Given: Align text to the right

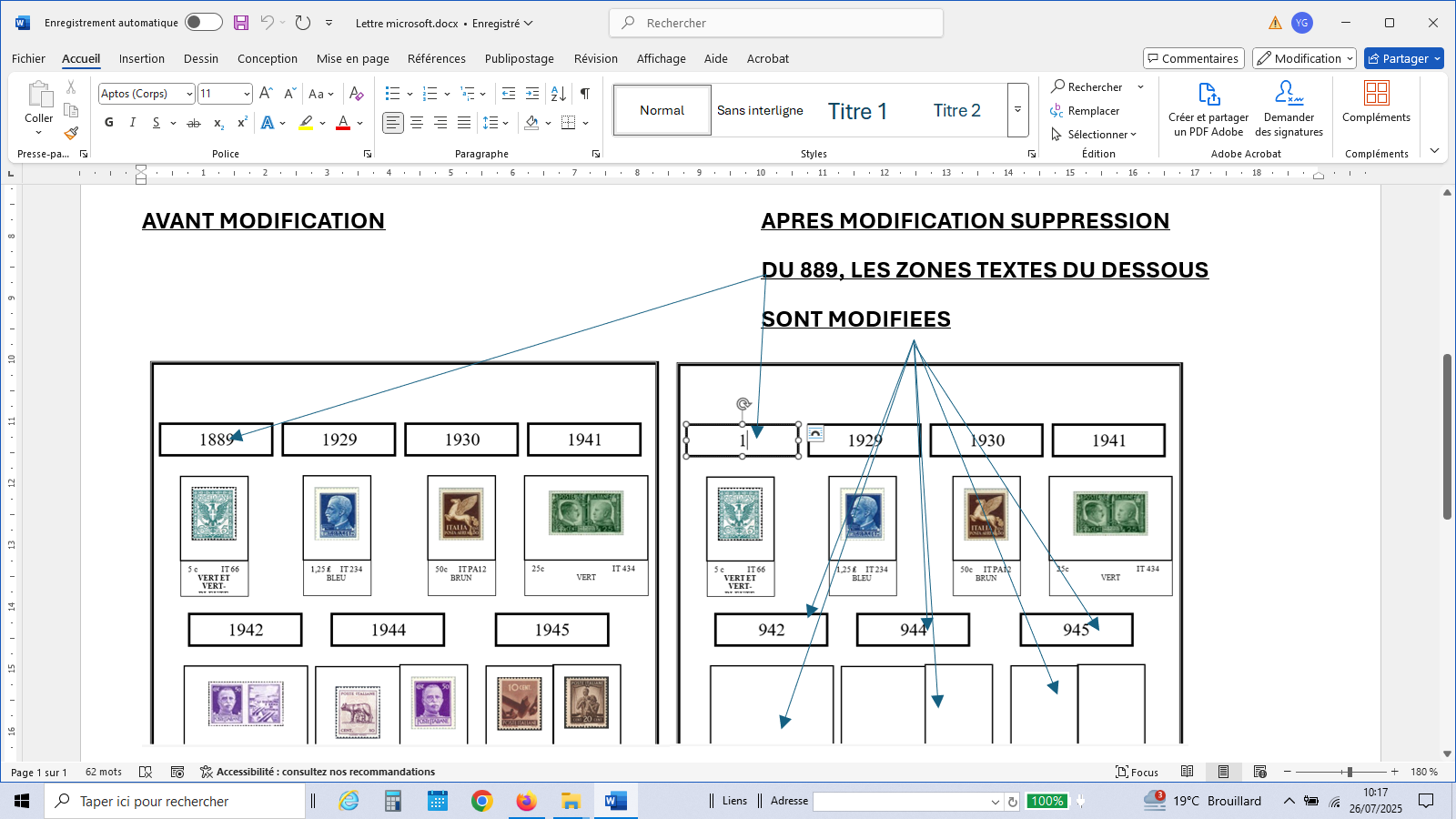Looking at the screenshot, I should pyautogui.click(x=440, y=122).
